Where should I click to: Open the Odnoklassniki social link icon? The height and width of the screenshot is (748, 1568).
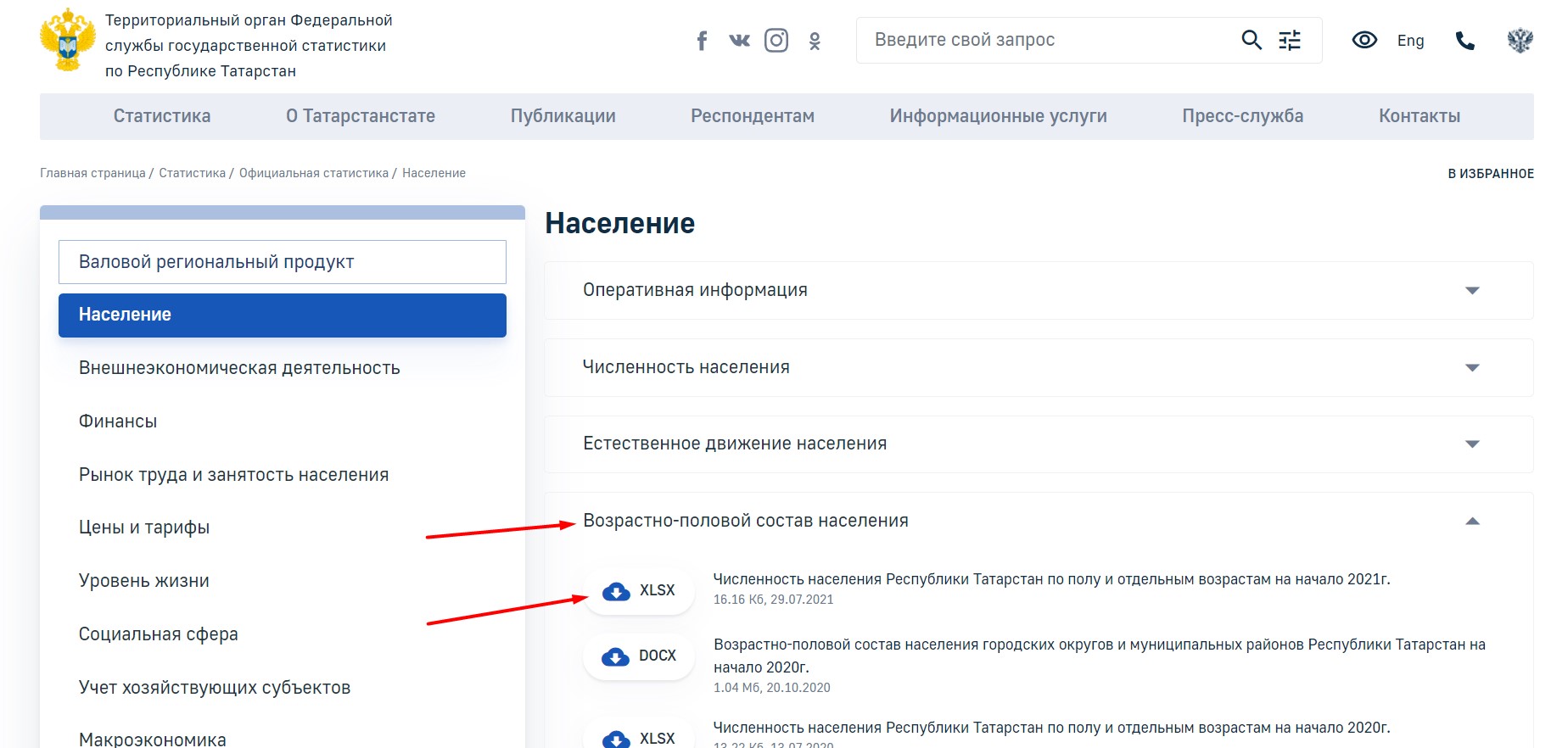point(815,41)
